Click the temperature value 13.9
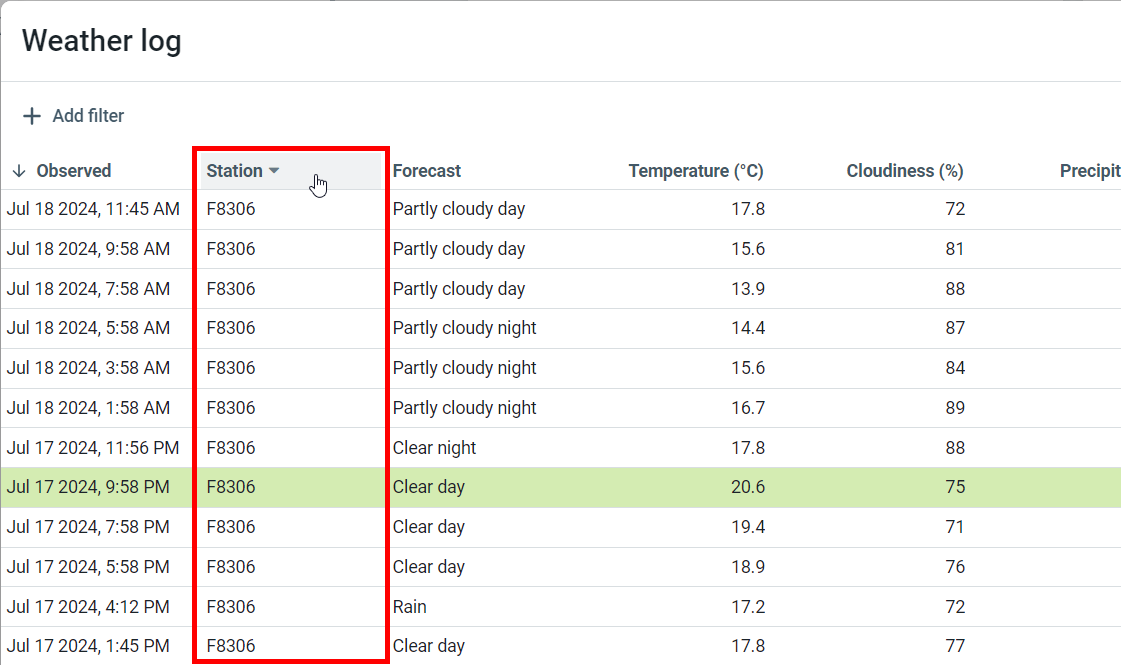Image resolution: width=1121 pixels, height=665 pixels. click(748, 289)
